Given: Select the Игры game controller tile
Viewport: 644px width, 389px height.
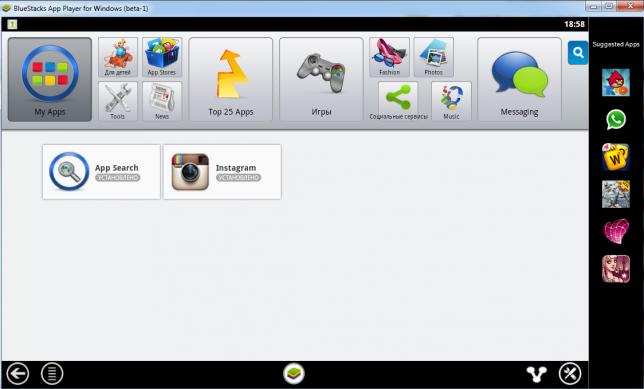Looking at the screenshot, I should [x=321, y=79].
